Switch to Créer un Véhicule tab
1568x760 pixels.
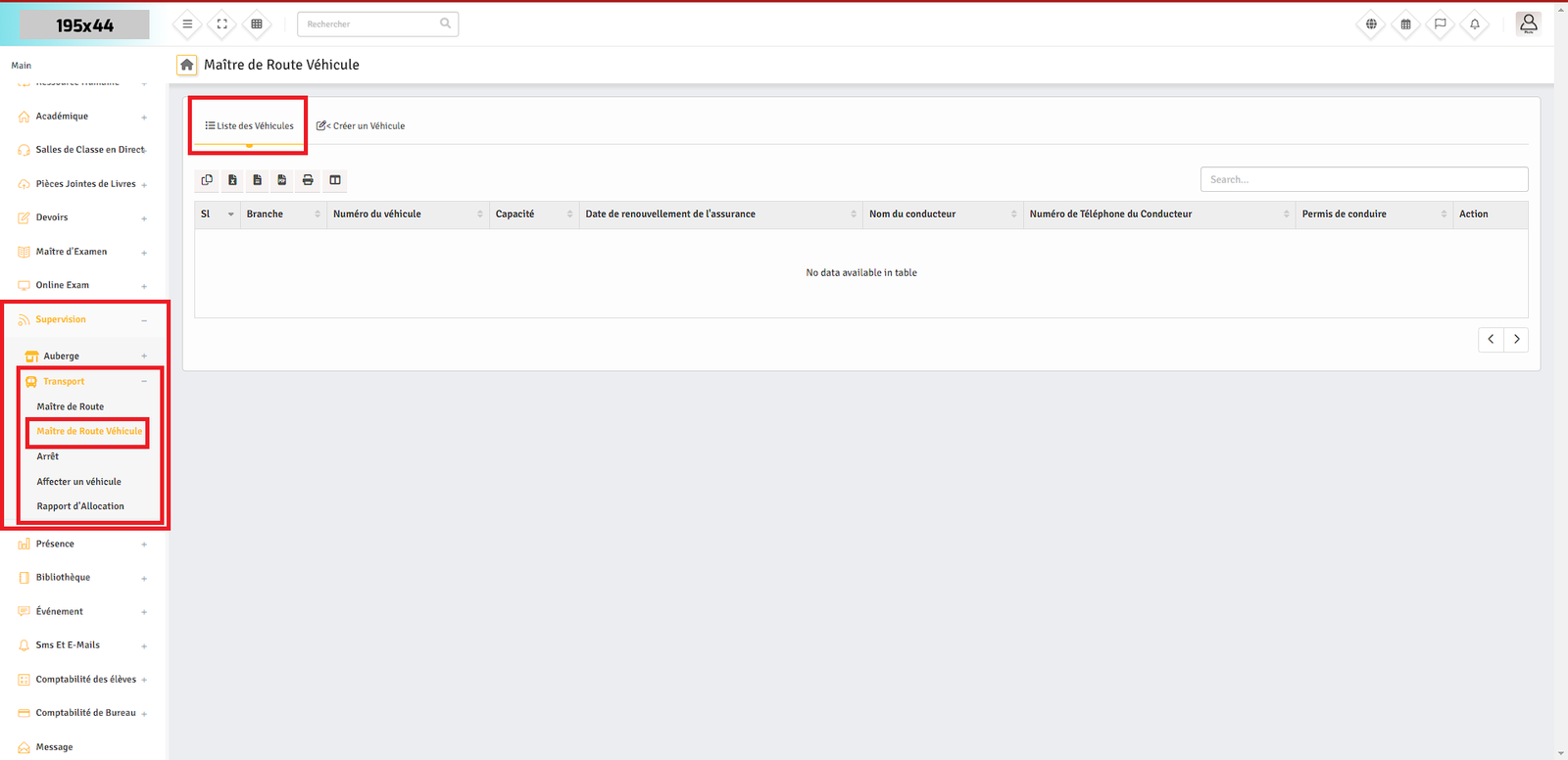[361, 126]
